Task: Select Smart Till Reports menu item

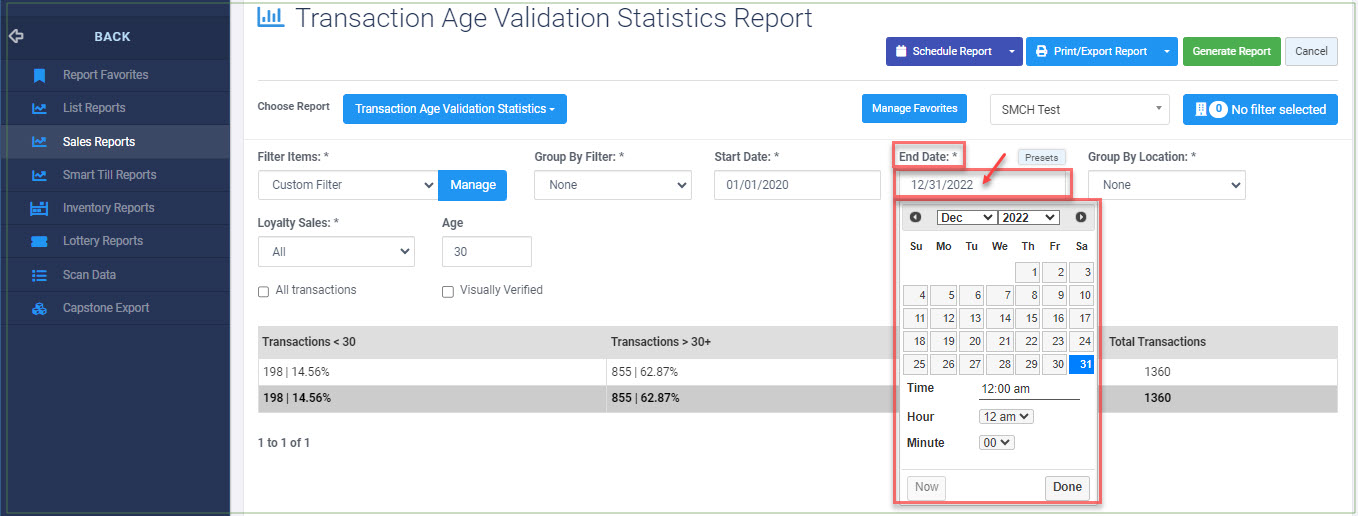Action: [x=109, y=175]
